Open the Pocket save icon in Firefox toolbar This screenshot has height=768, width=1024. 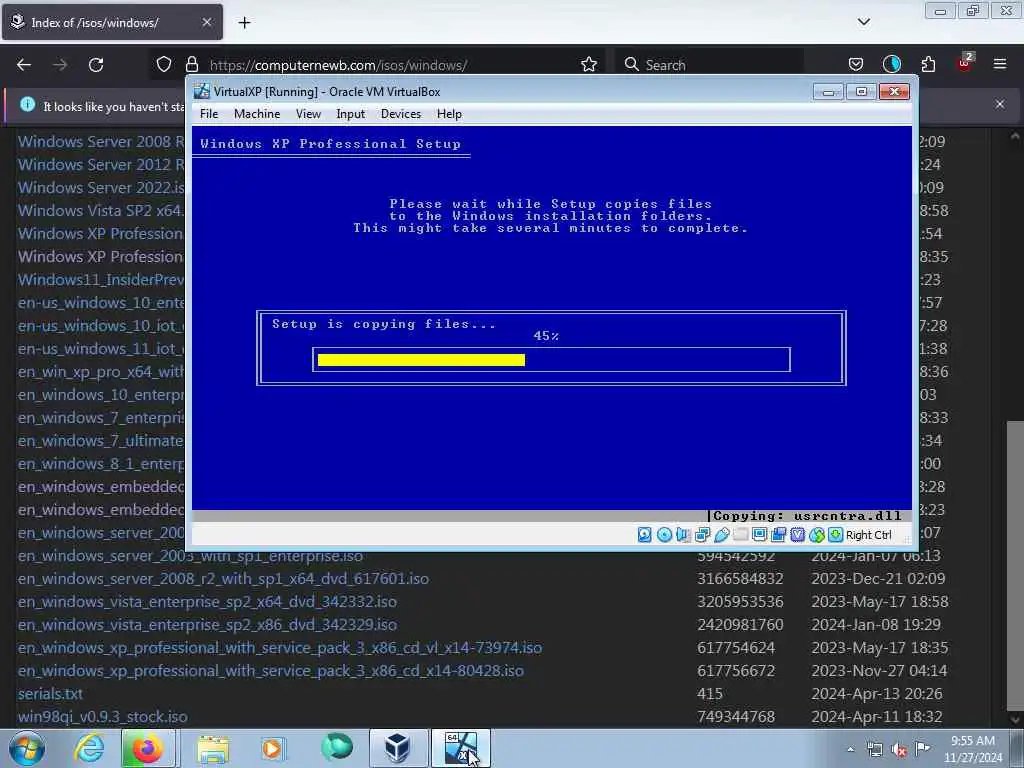(856, 65)
